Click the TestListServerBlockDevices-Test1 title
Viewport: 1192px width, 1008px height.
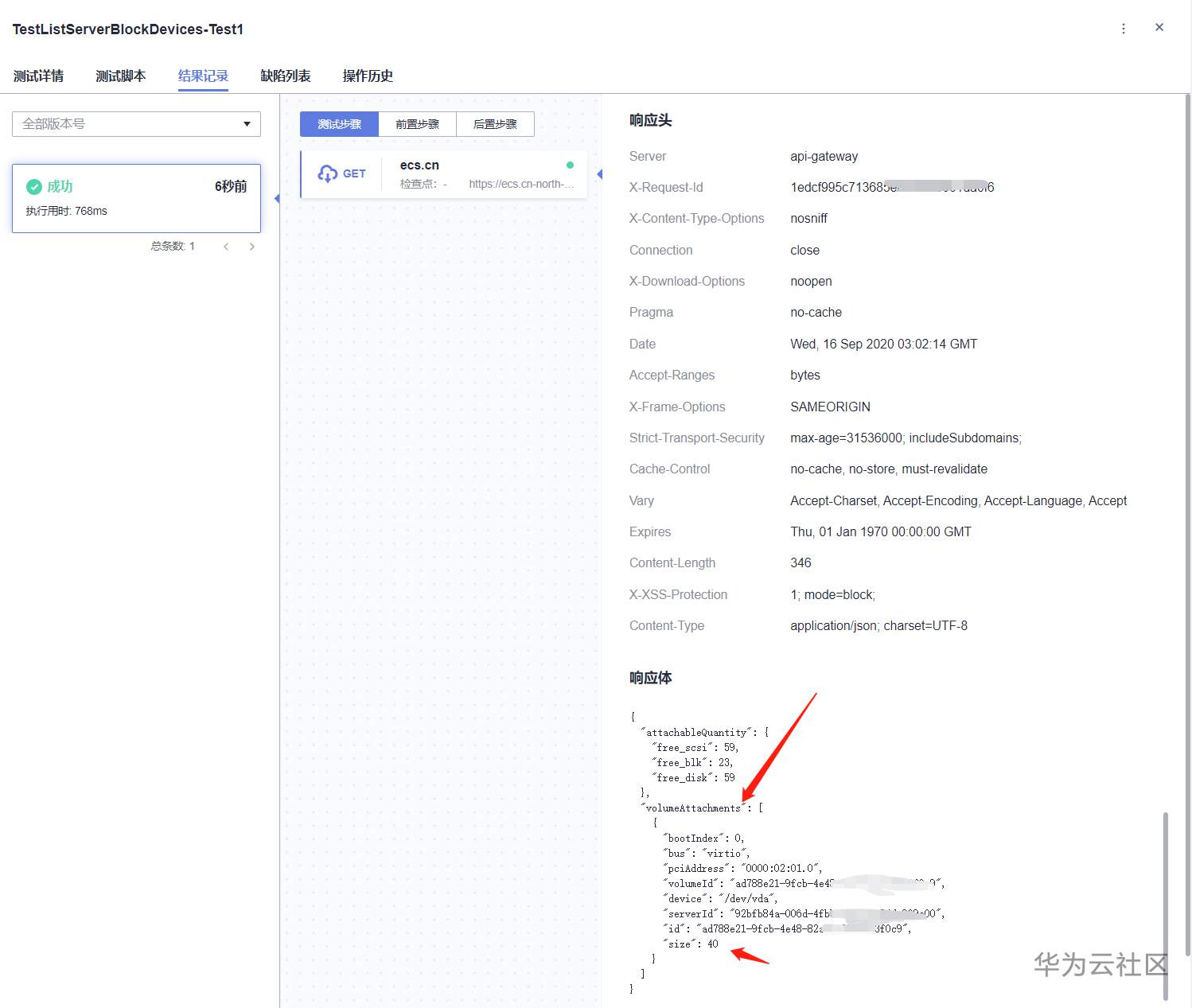pyautogui.click(x=128, y=29)
